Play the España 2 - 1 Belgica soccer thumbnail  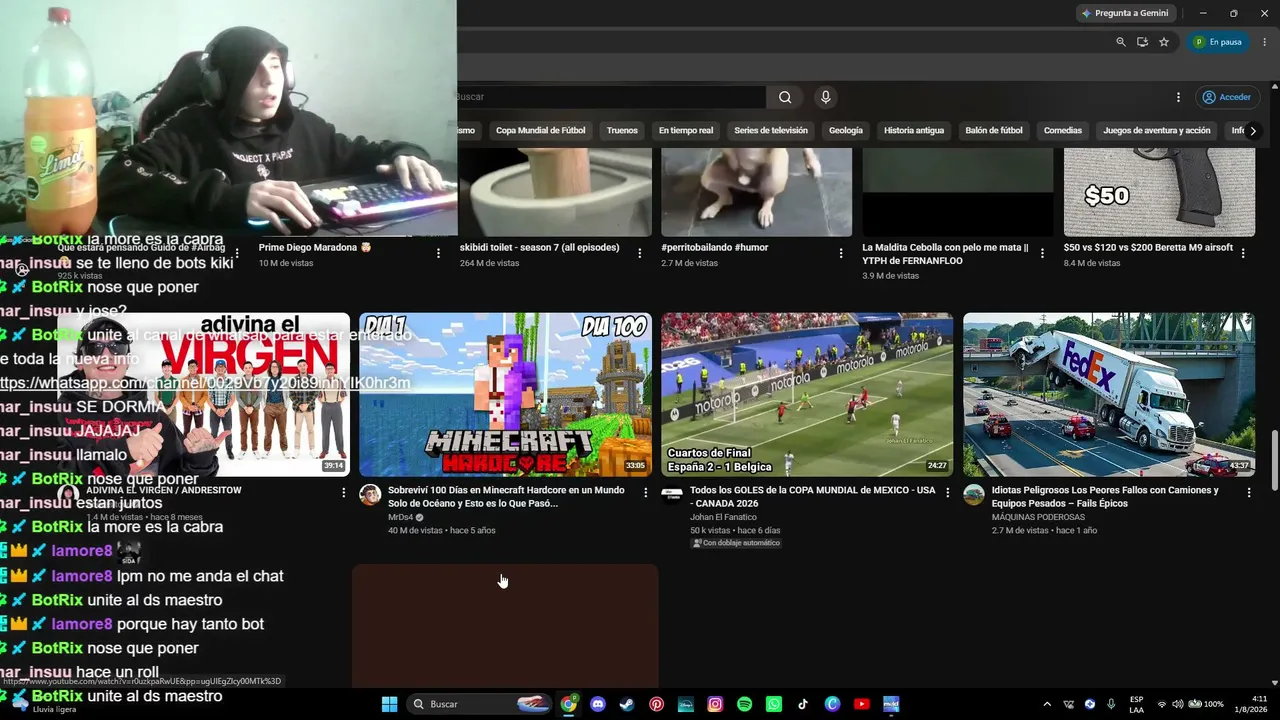[807, 395]
